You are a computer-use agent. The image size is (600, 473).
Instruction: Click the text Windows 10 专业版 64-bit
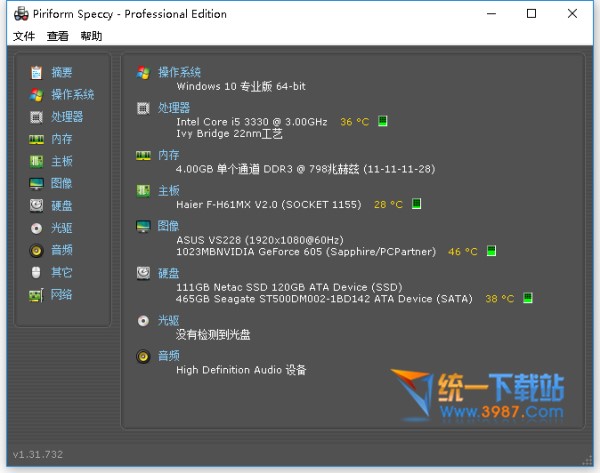[241, 86]
